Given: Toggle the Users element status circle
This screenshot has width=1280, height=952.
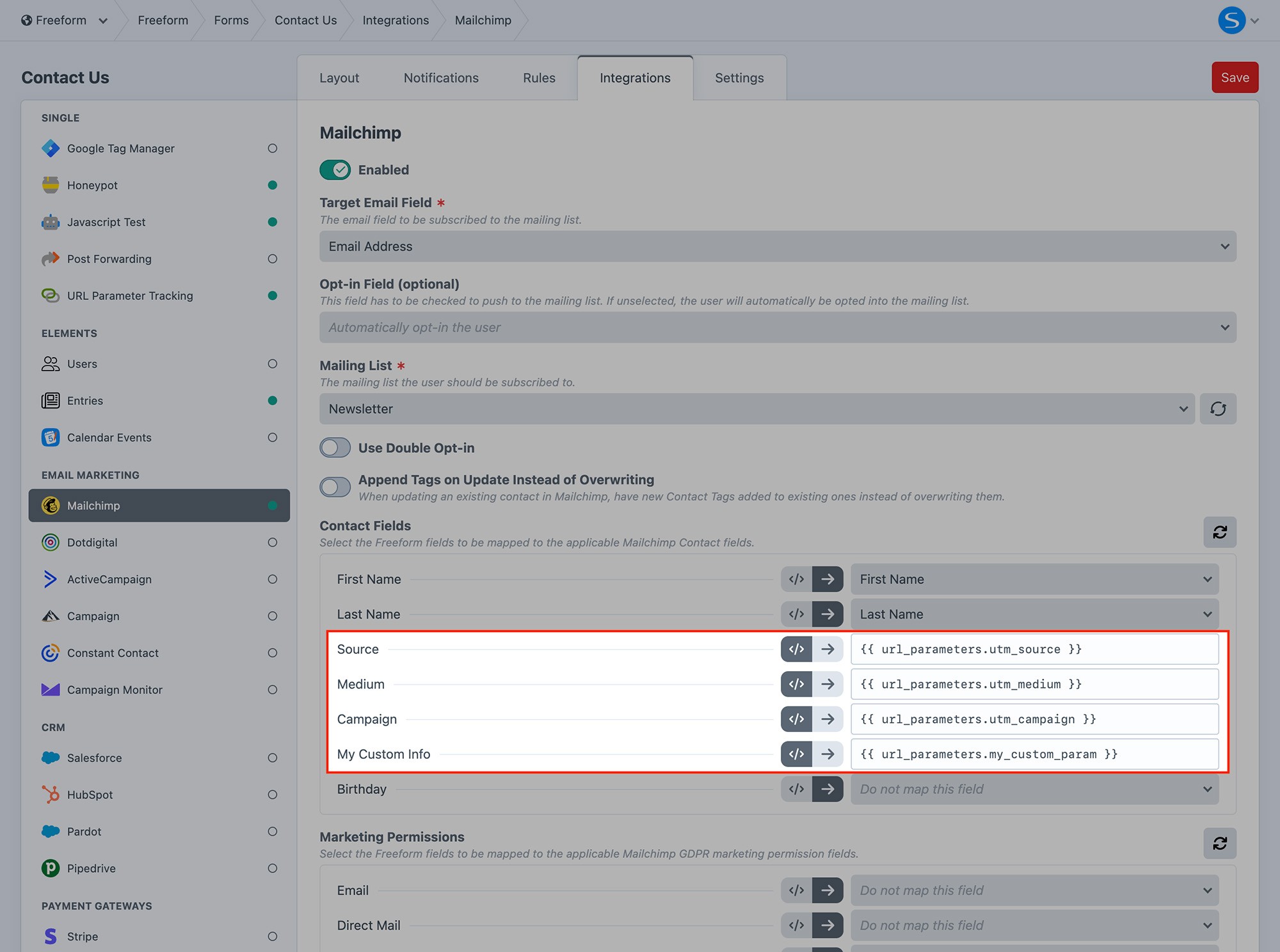Looking at the screenshot, I should click(273, 364).
